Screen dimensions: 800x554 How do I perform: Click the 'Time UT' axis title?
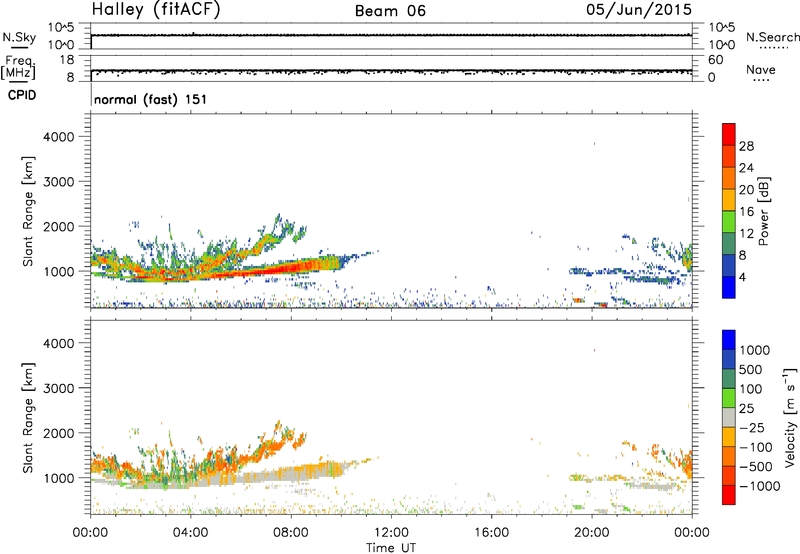(x=391, y=547)
